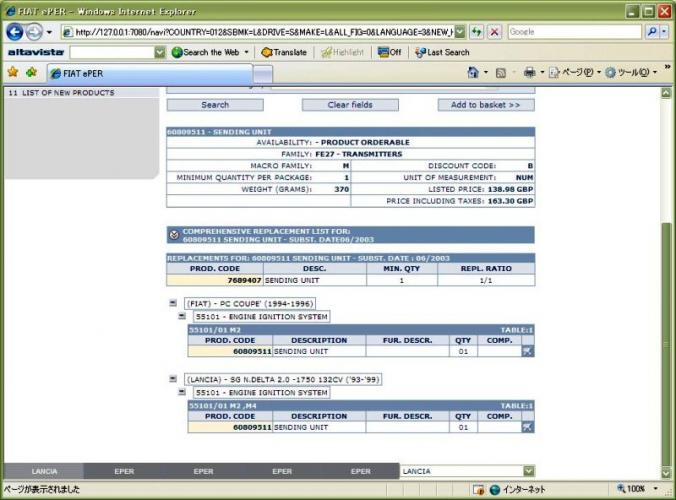676x500 pixels.
Task: Select the LANCIA bottom navigation tab
Action: click(44, 471)
